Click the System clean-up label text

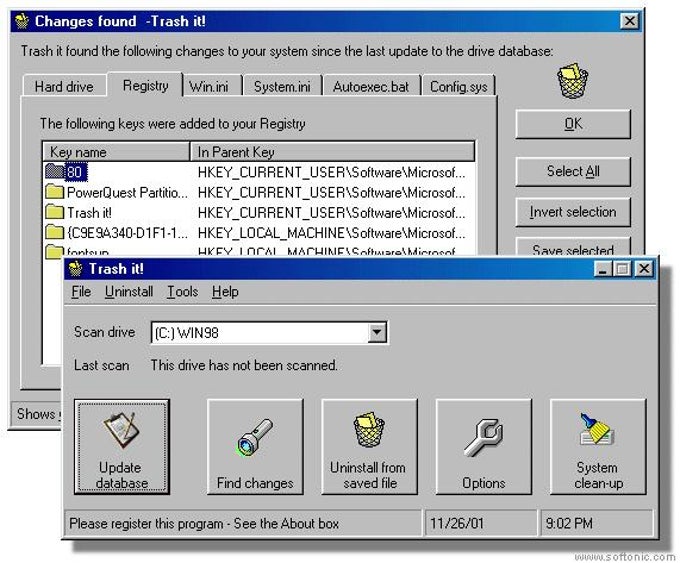click(598, 475)
